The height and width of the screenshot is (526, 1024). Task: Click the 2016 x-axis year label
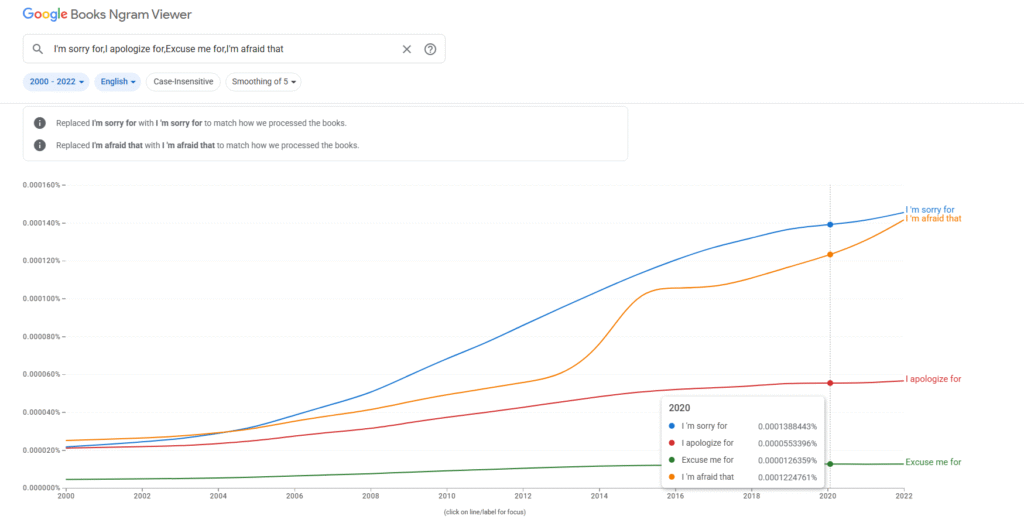coord(675,497)
